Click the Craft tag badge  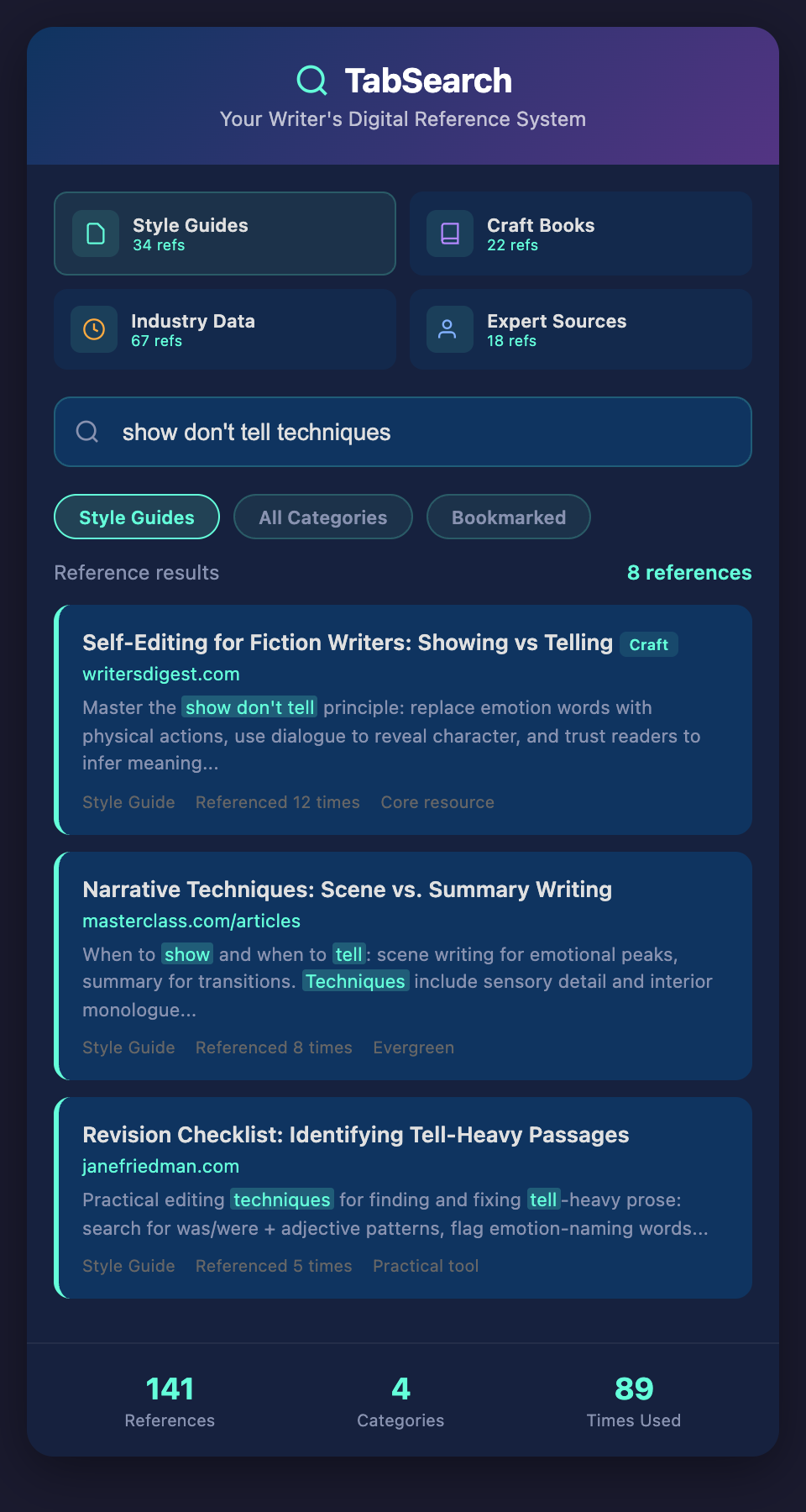[649, 644]
